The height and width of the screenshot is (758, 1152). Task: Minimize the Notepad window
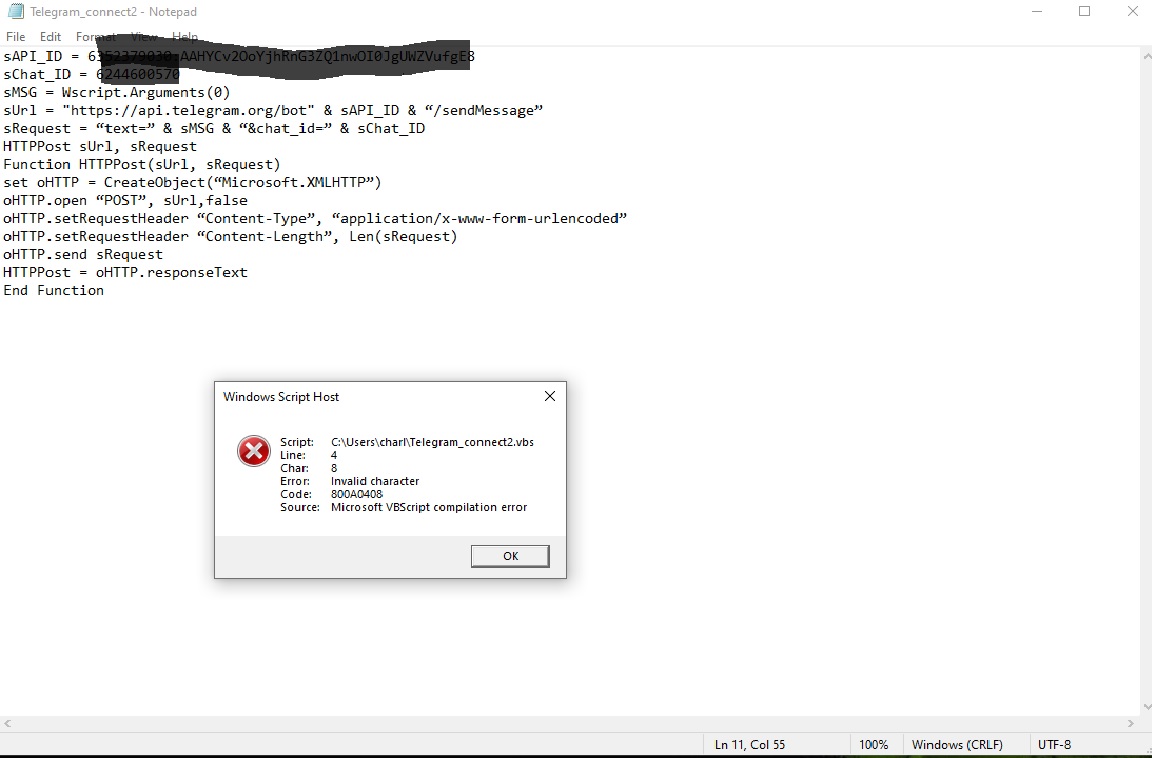[1037, 12]
